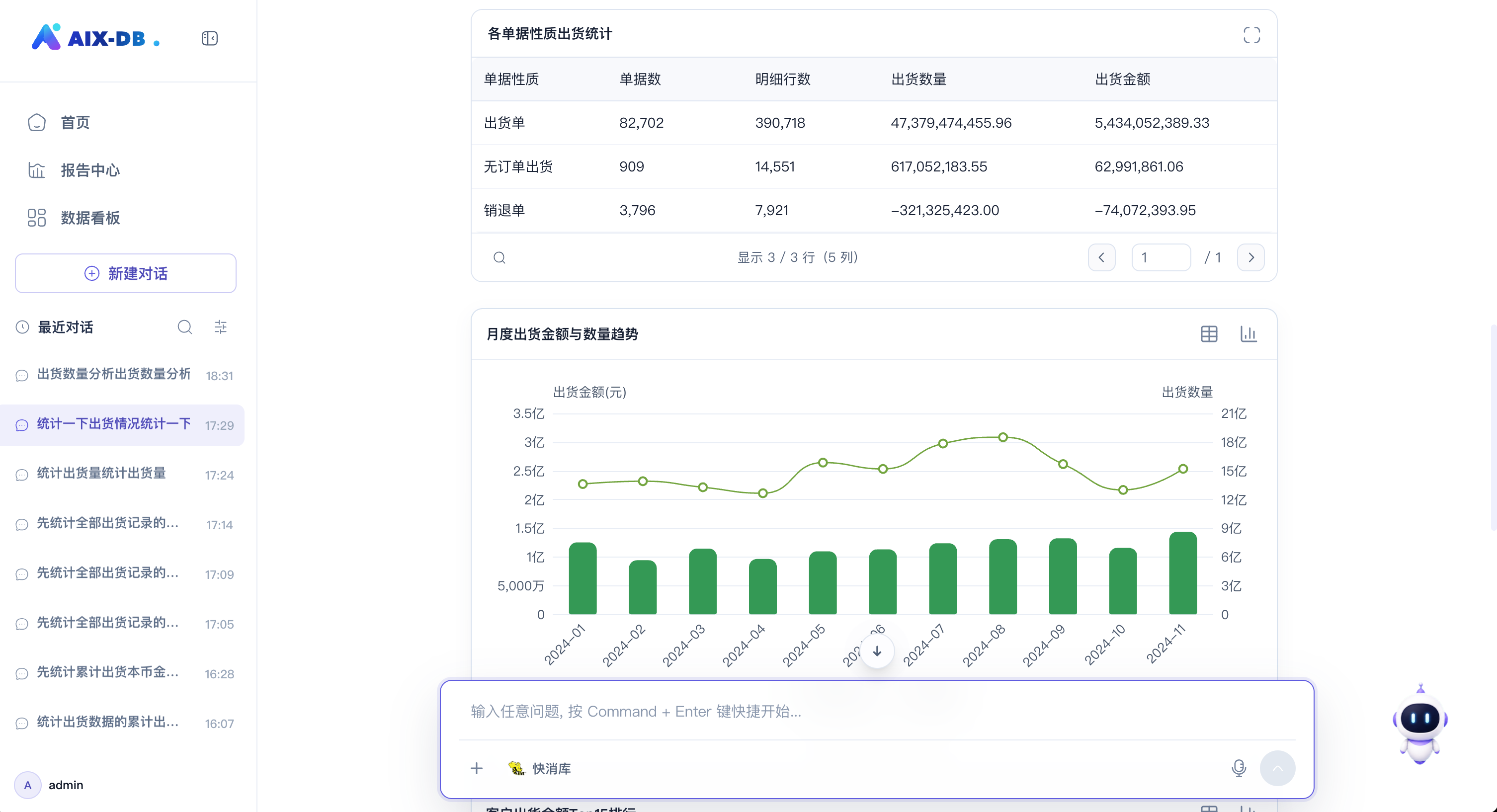
Task: Click the 2024-11 green bar
Action: pos(1182,573)
